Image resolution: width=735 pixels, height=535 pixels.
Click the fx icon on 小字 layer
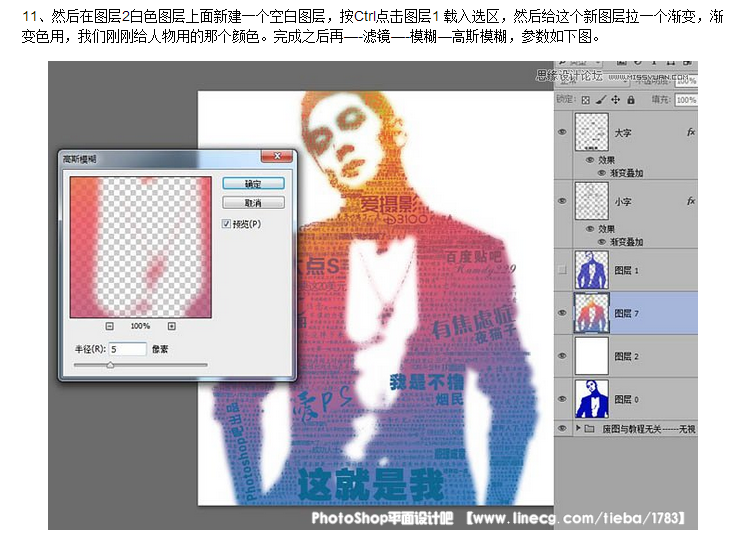pos(690,201)
